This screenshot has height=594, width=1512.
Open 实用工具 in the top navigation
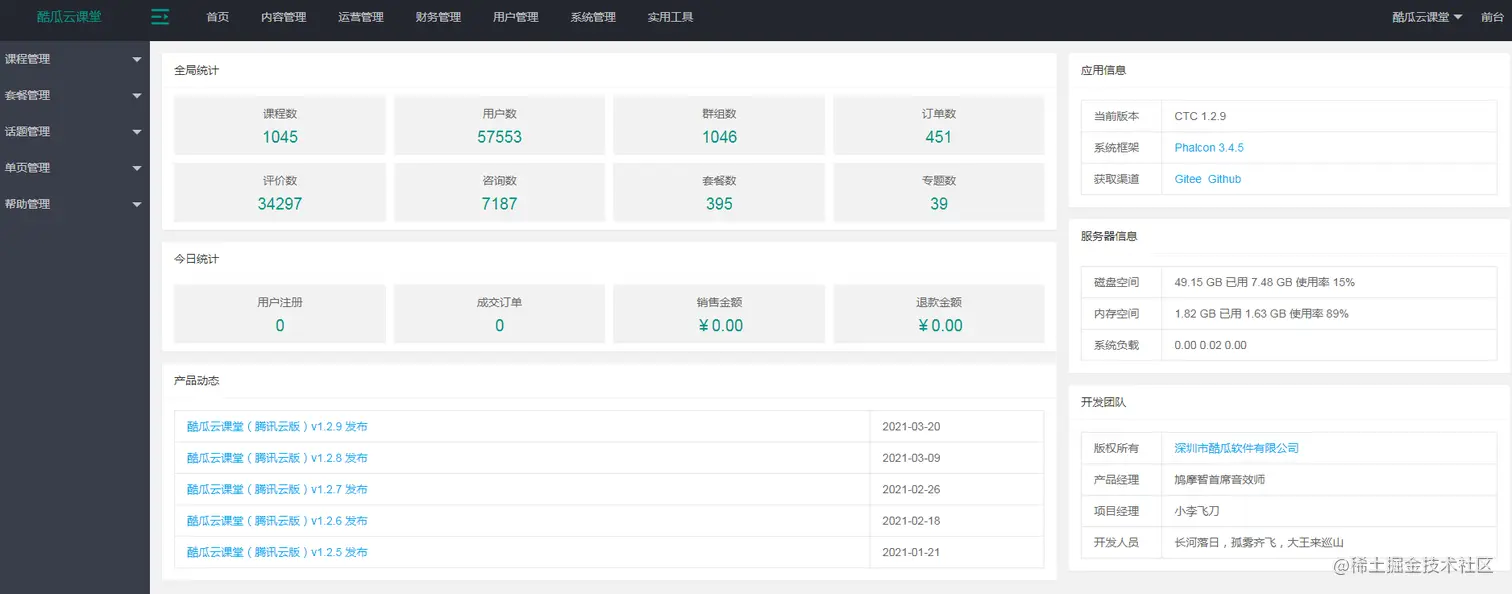670,17
